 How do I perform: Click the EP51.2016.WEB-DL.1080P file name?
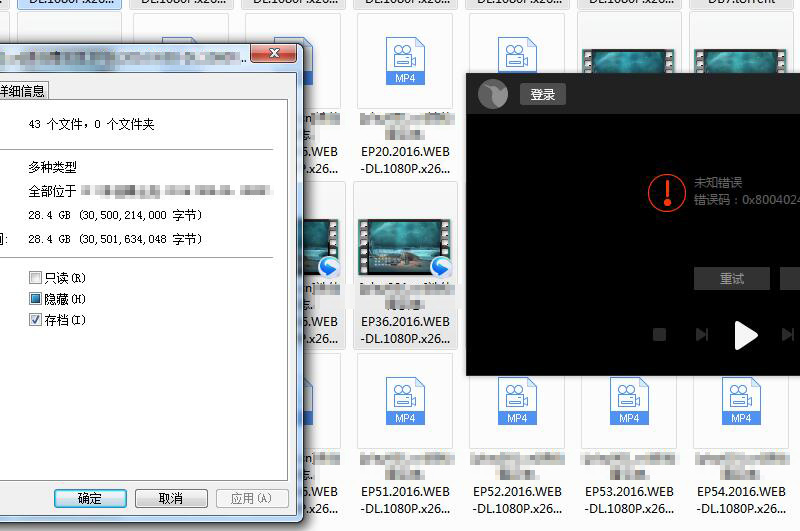(405, 500)
